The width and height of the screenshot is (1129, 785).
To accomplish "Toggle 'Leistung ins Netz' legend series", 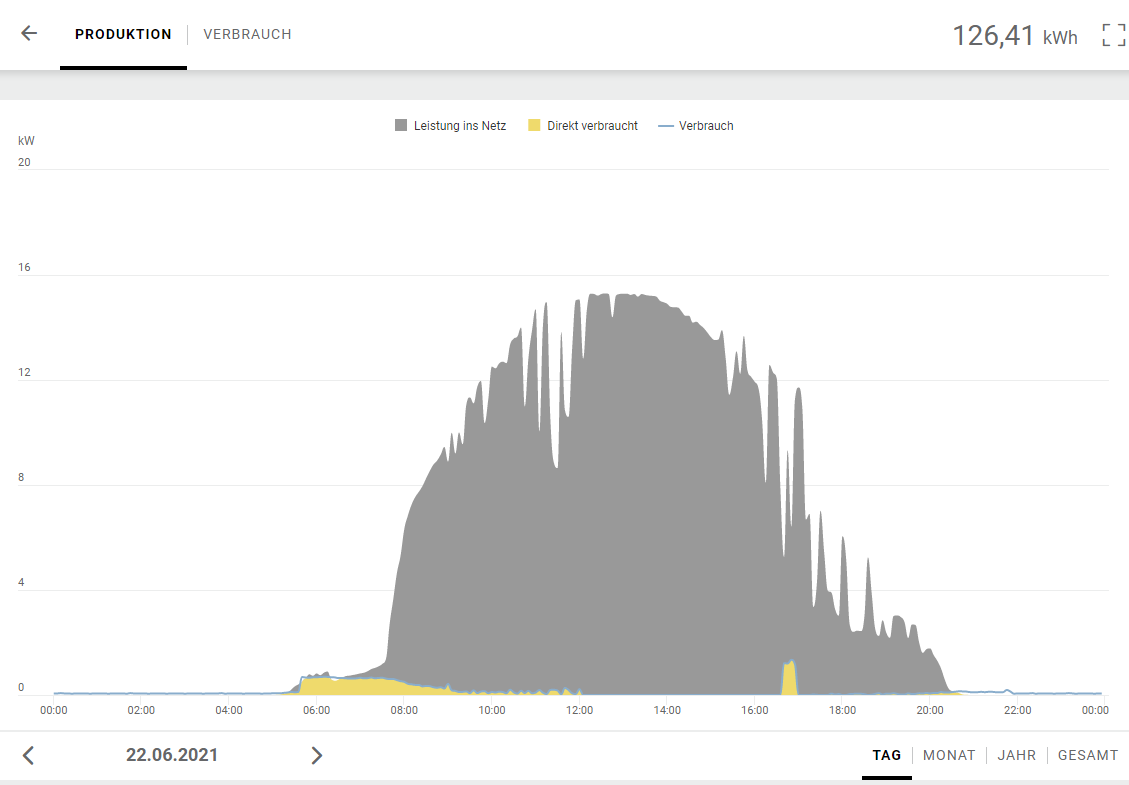I will [451, 125].
